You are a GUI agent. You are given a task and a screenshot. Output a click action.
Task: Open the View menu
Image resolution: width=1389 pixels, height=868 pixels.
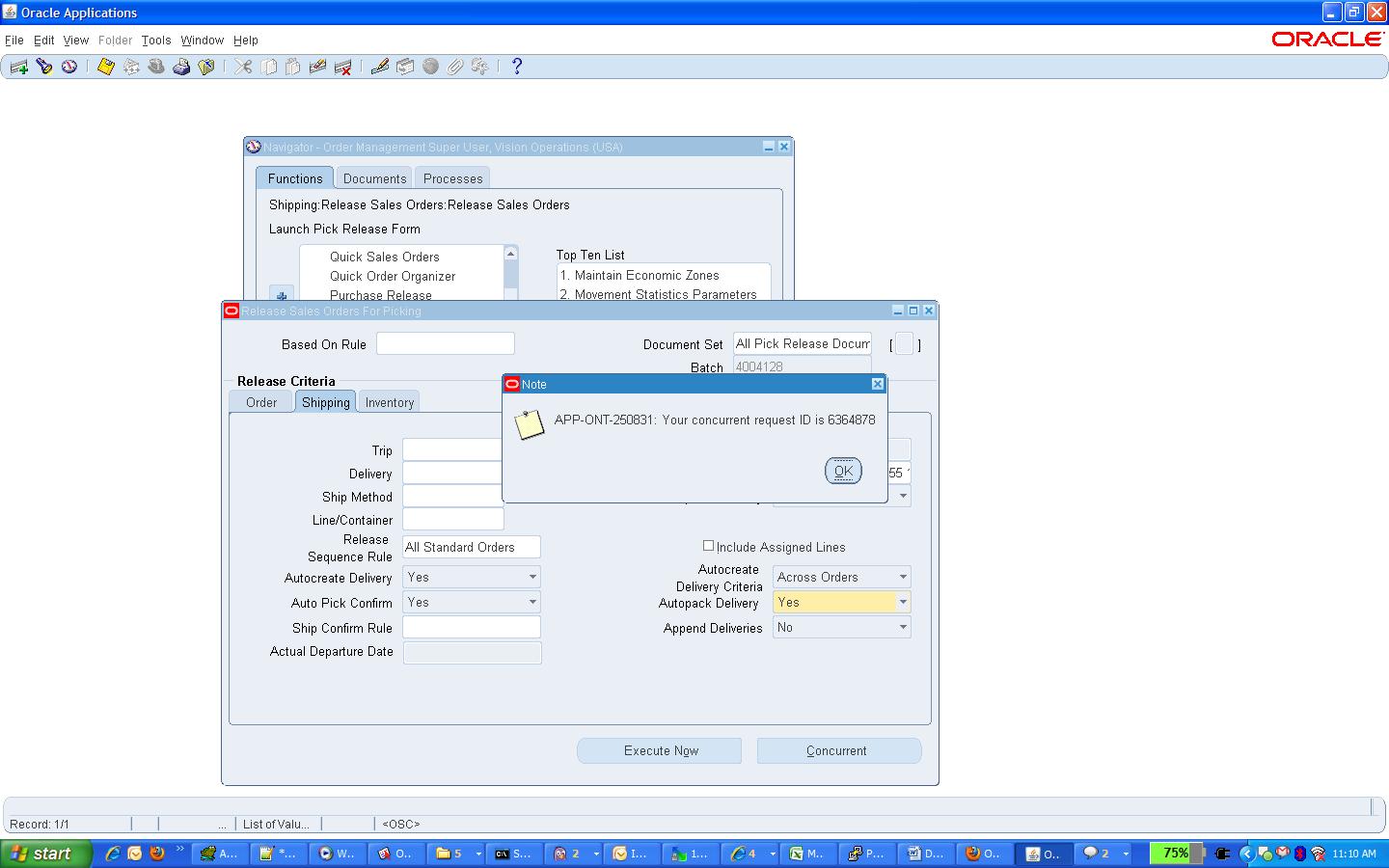pos(76,41)
